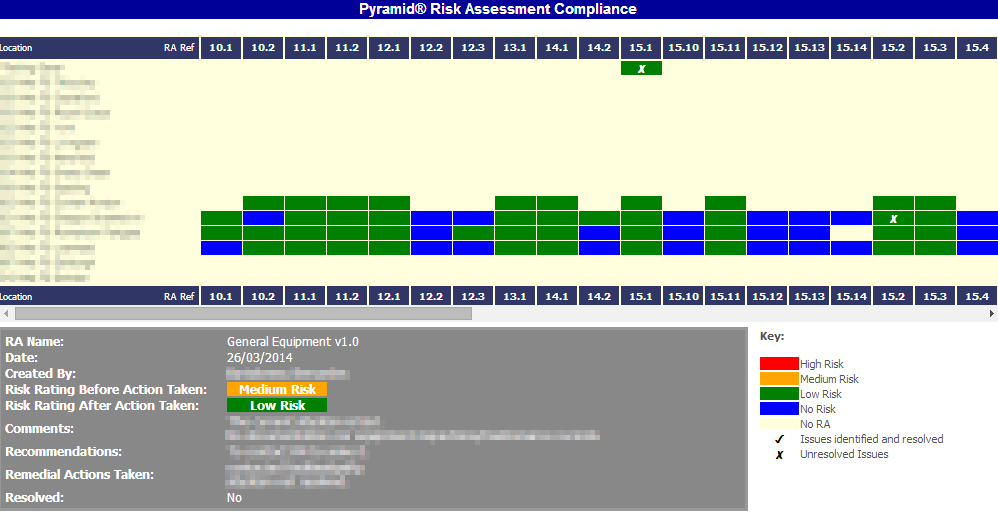Click the Risk Rating Before Action Taken label

click(x=106, y=390)
